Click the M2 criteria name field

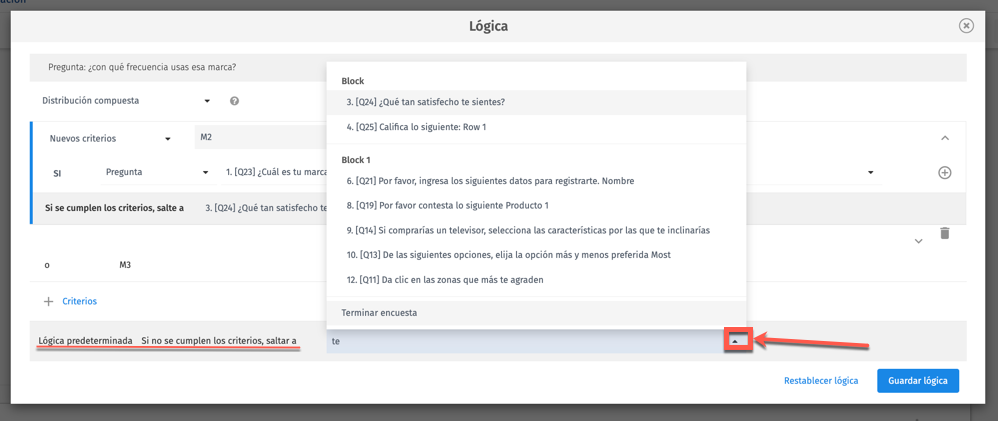click(260, 138)
